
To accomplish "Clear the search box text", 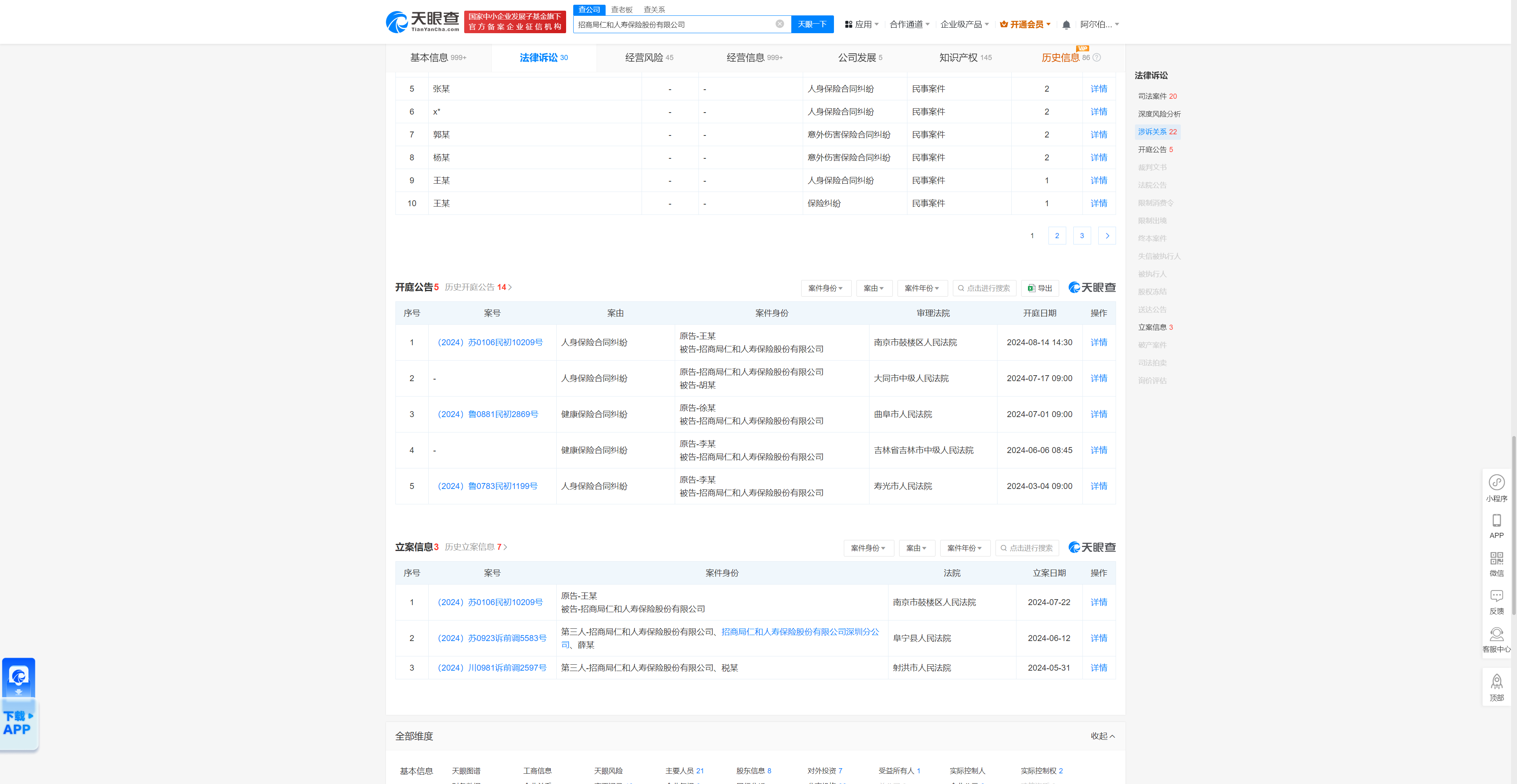I will point(779,24).
